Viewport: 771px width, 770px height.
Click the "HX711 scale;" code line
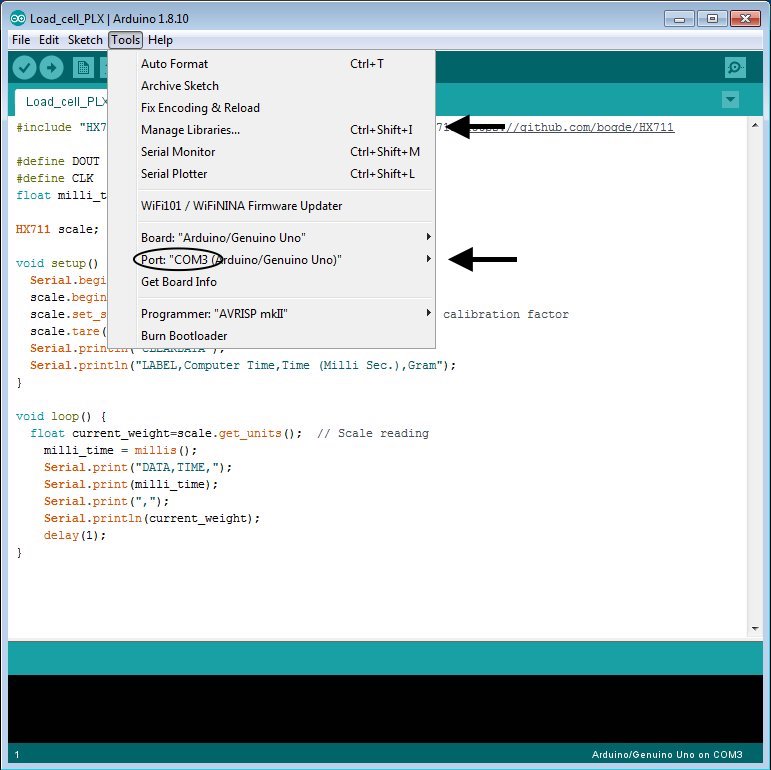(58, 229)
